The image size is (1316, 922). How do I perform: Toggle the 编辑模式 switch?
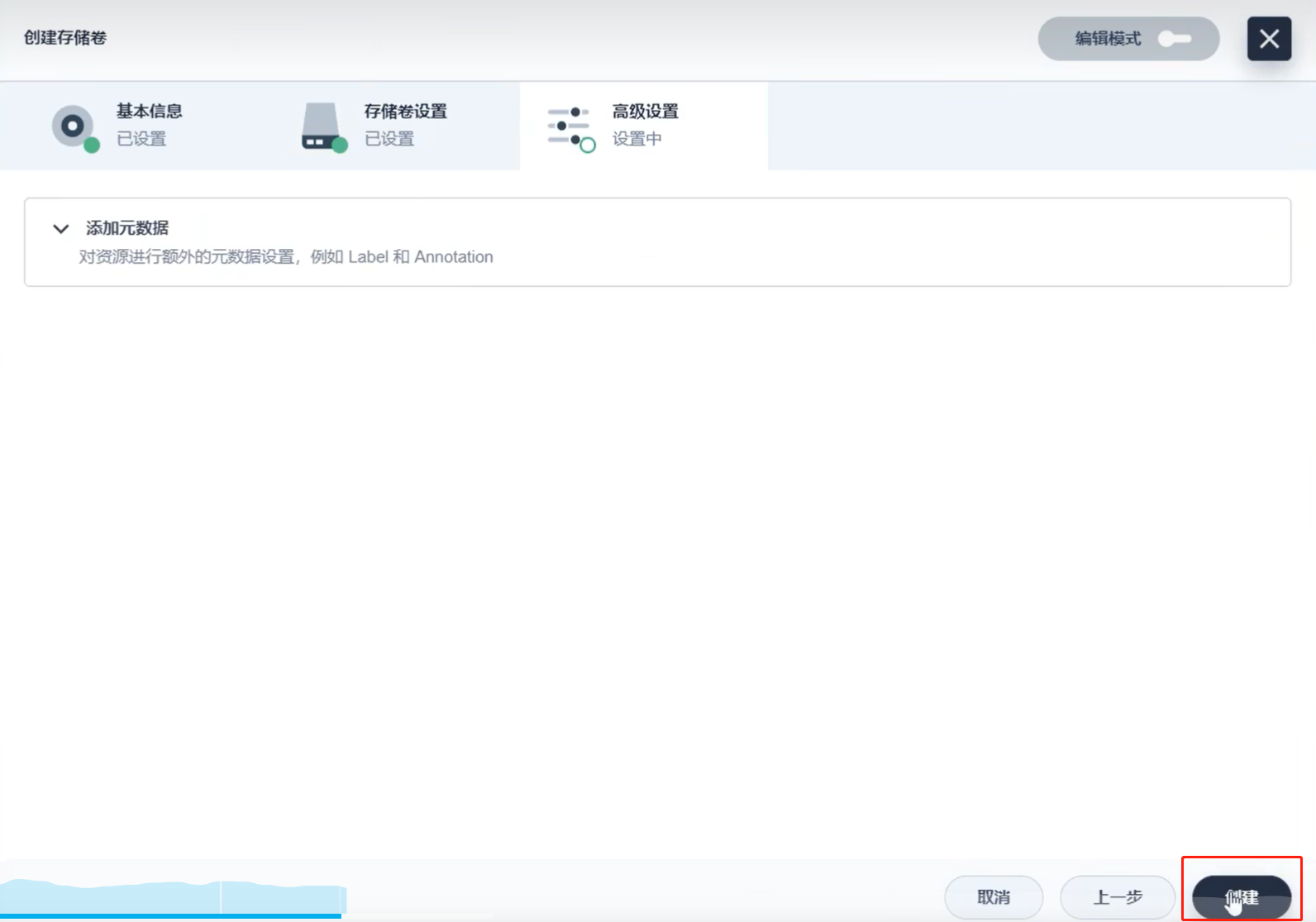(1174, 39)
